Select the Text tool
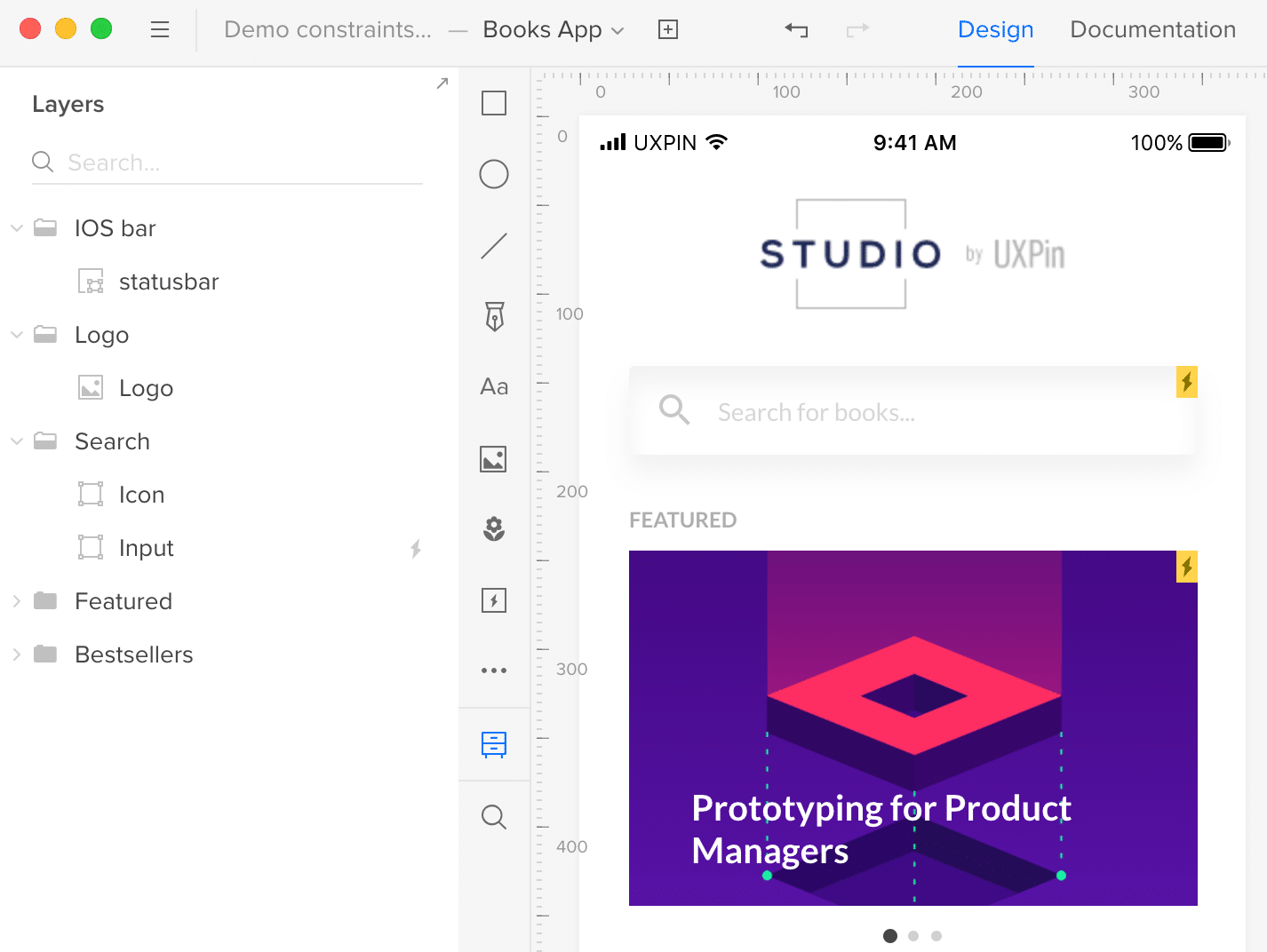The width and height of the screenshot is (1267, 952). click(x=494, y=387)
